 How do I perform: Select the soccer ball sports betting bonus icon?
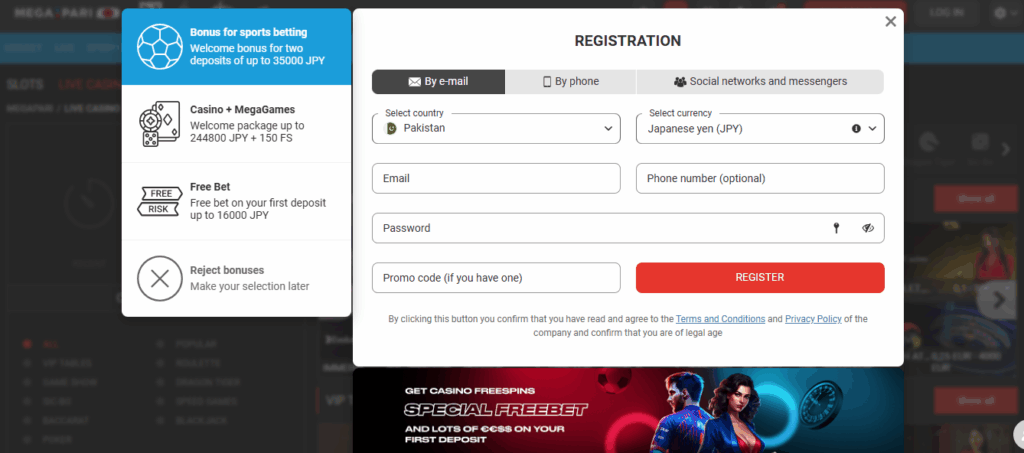[x=159, y=47]
